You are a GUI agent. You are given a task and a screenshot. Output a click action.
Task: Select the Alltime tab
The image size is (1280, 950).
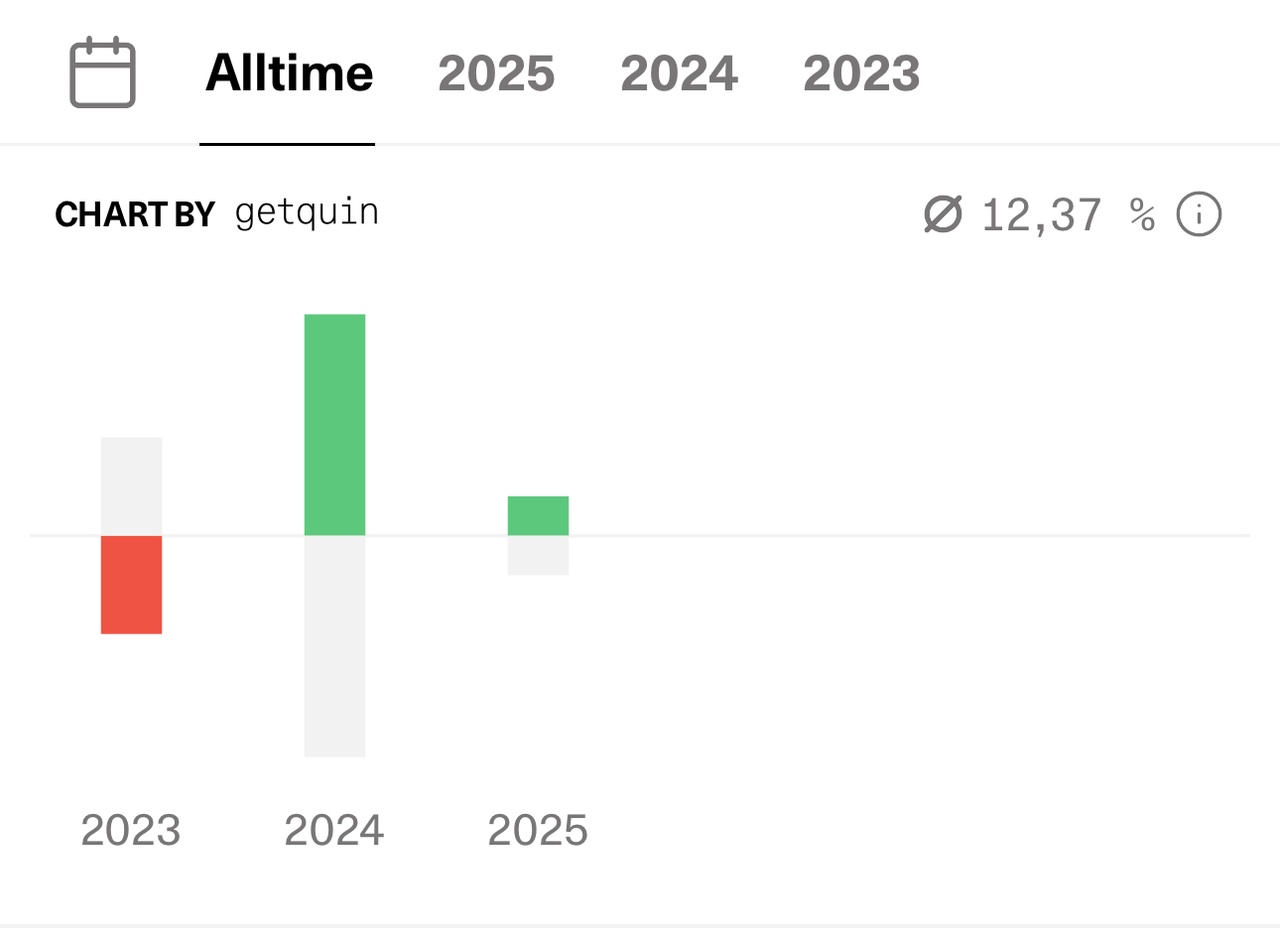tap(289, 73)
